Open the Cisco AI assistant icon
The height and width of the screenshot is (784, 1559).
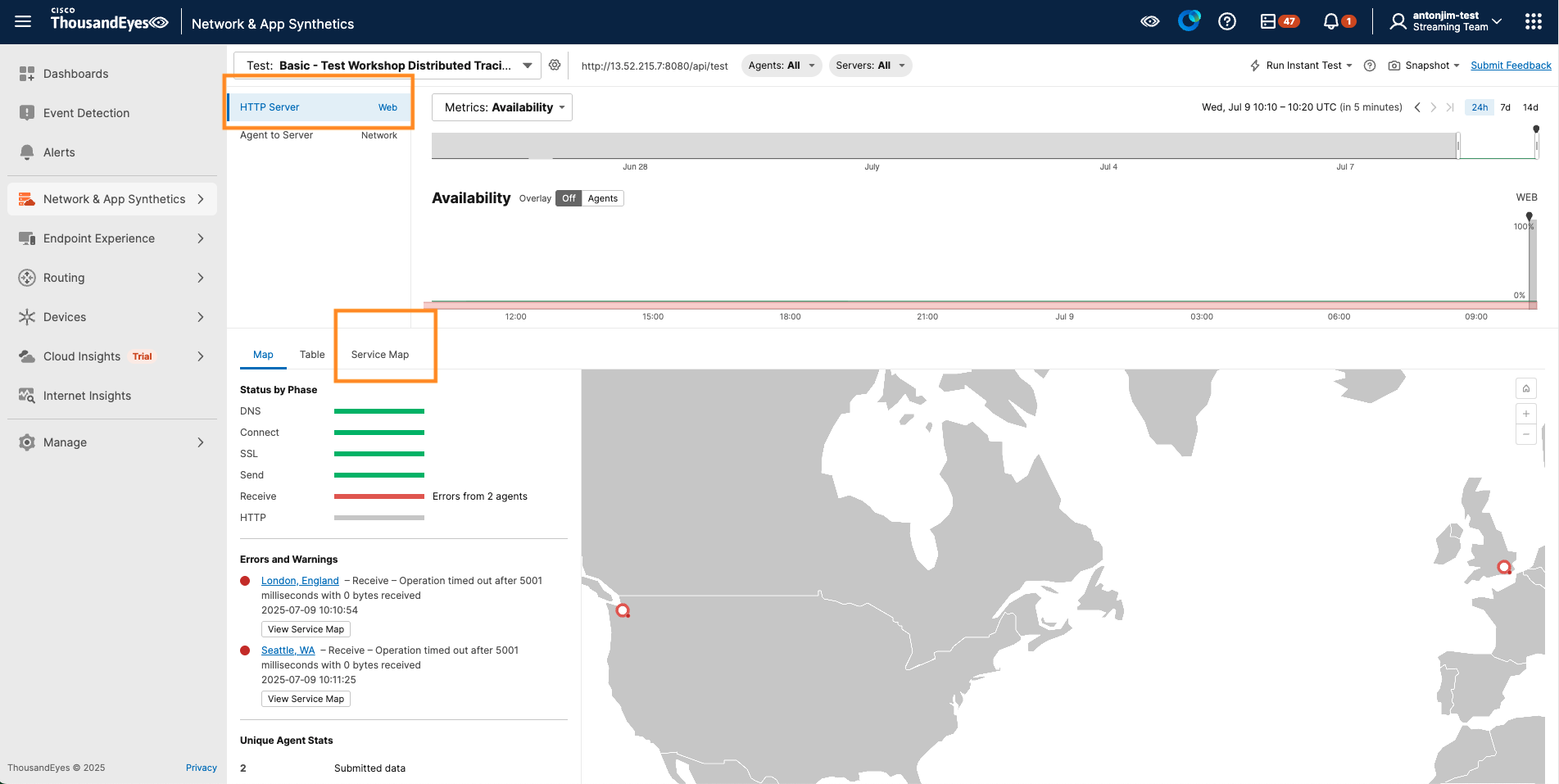[1189, 20]
